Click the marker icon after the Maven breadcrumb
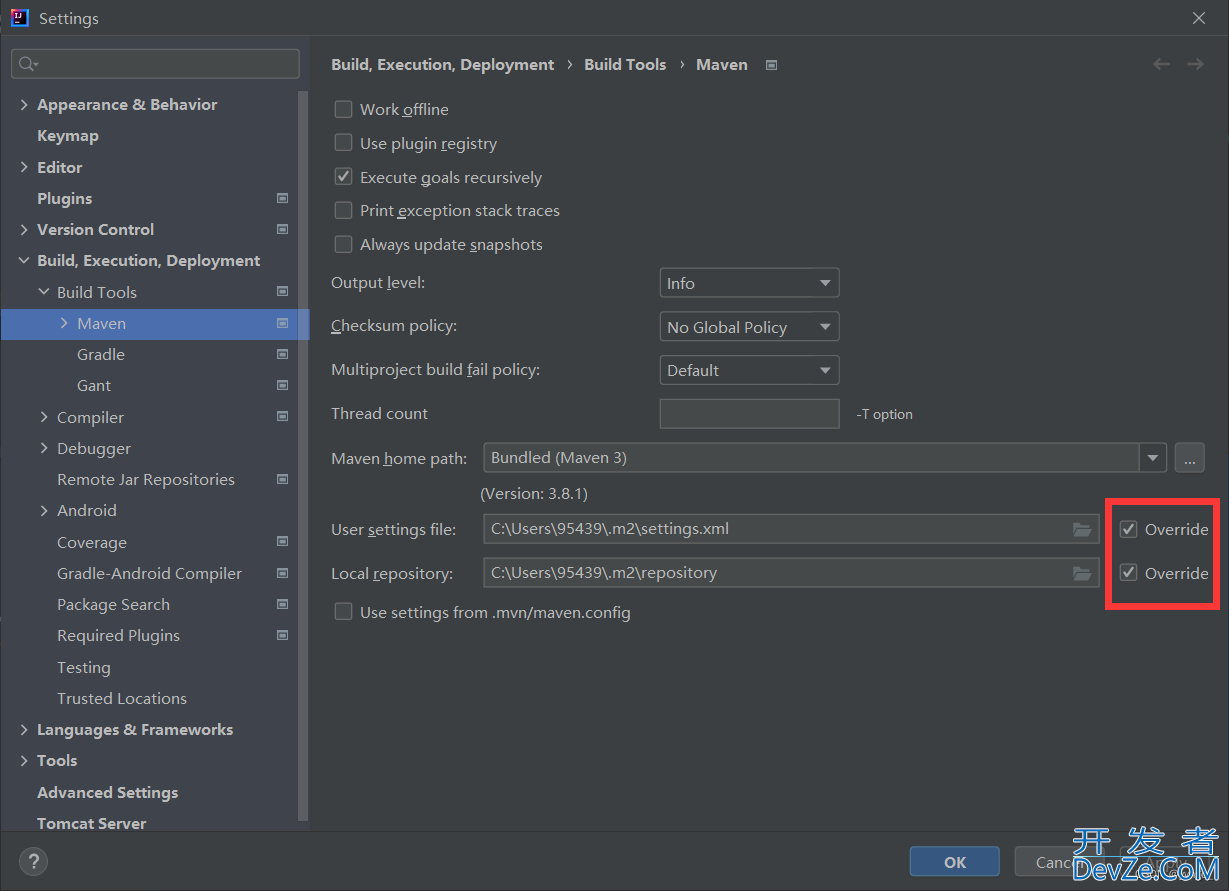1229x891 pixels. (771, 65)
